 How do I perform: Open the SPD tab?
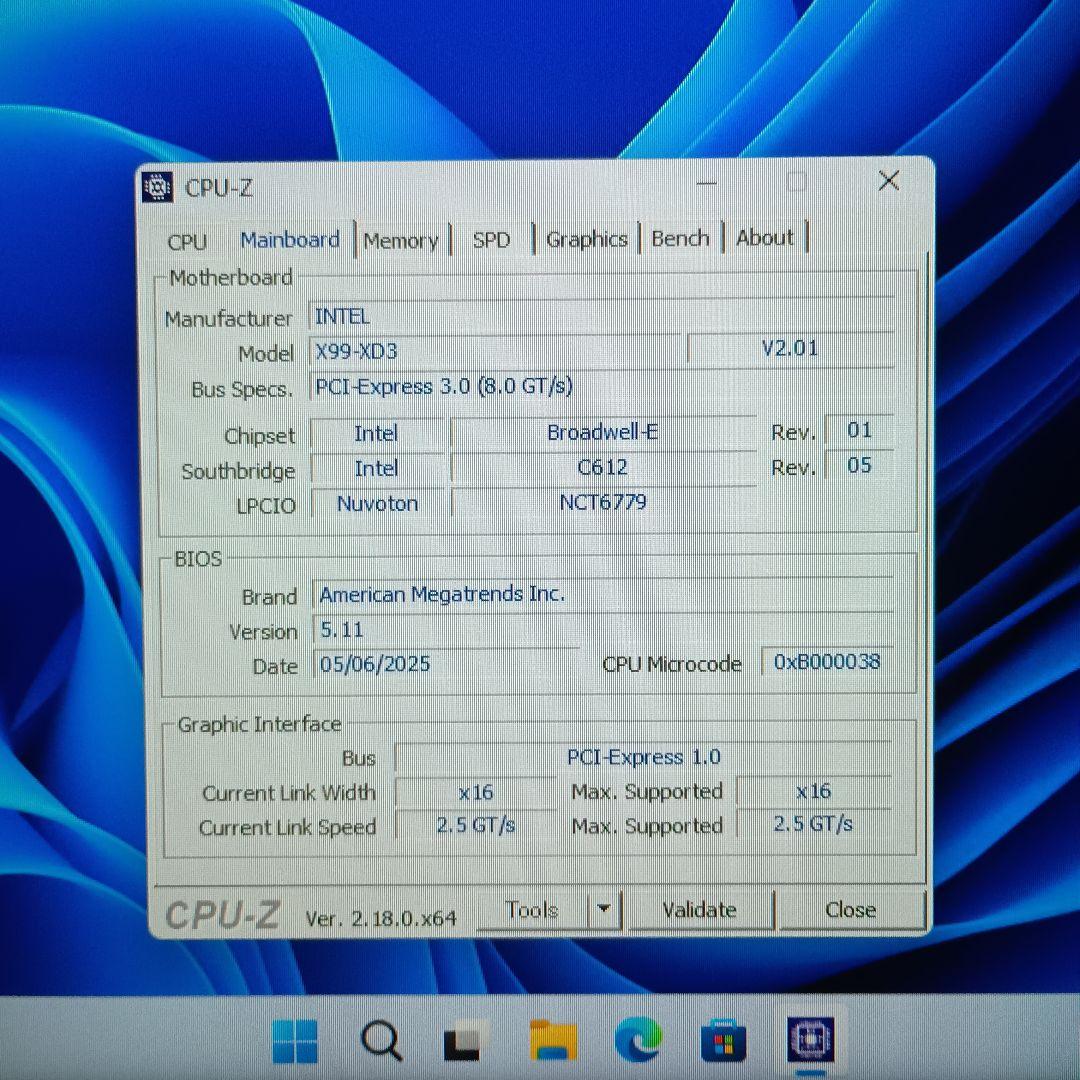pos(491,240)
